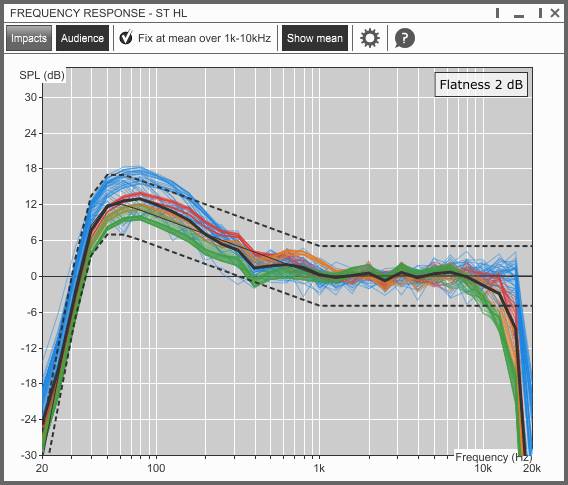Viewport: 568px width, 485px height.
Task: Click the Frequency (Hz) axis label
Action: (493, 457)
